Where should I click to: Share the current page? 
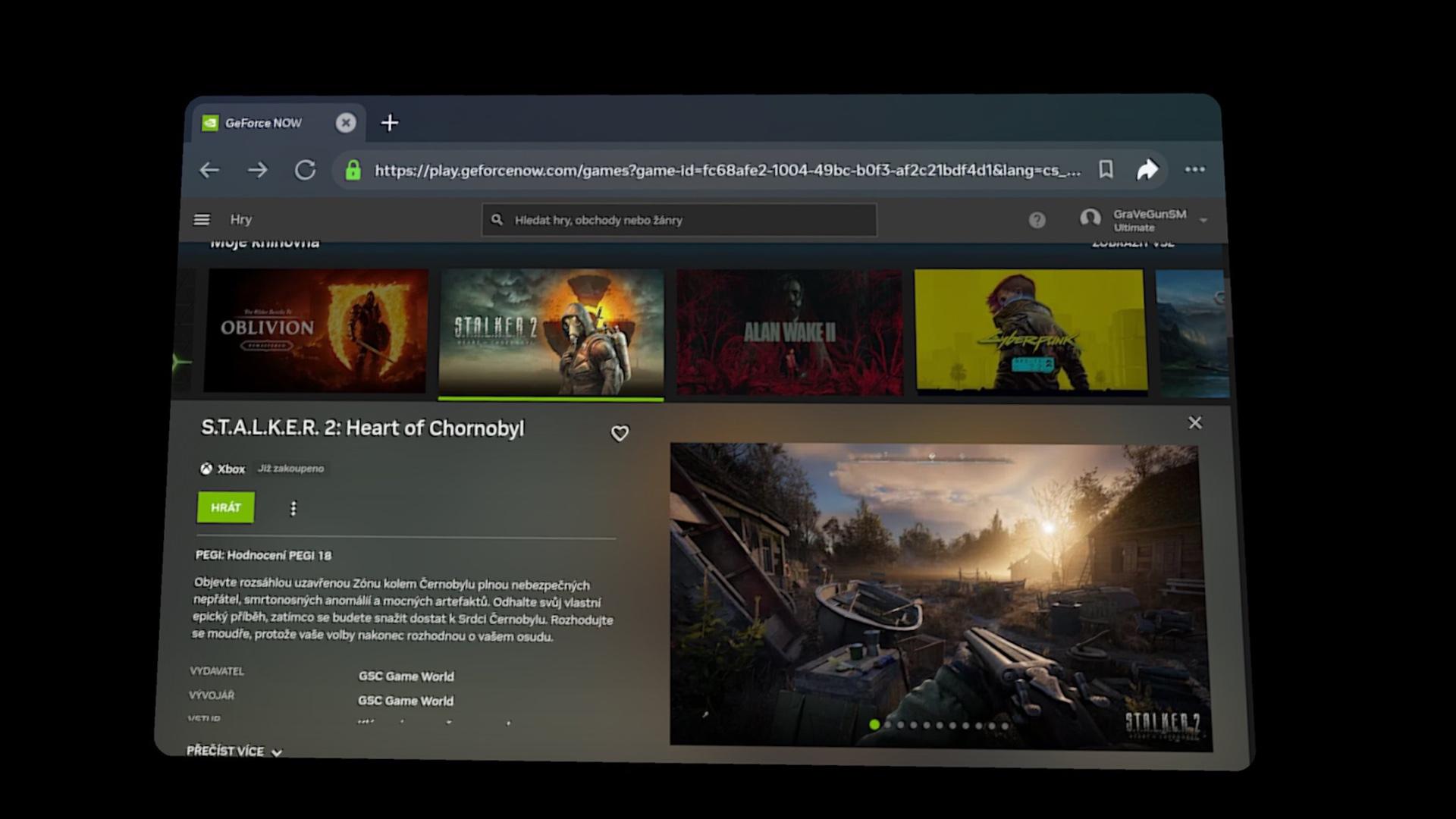coord(1147,169)
